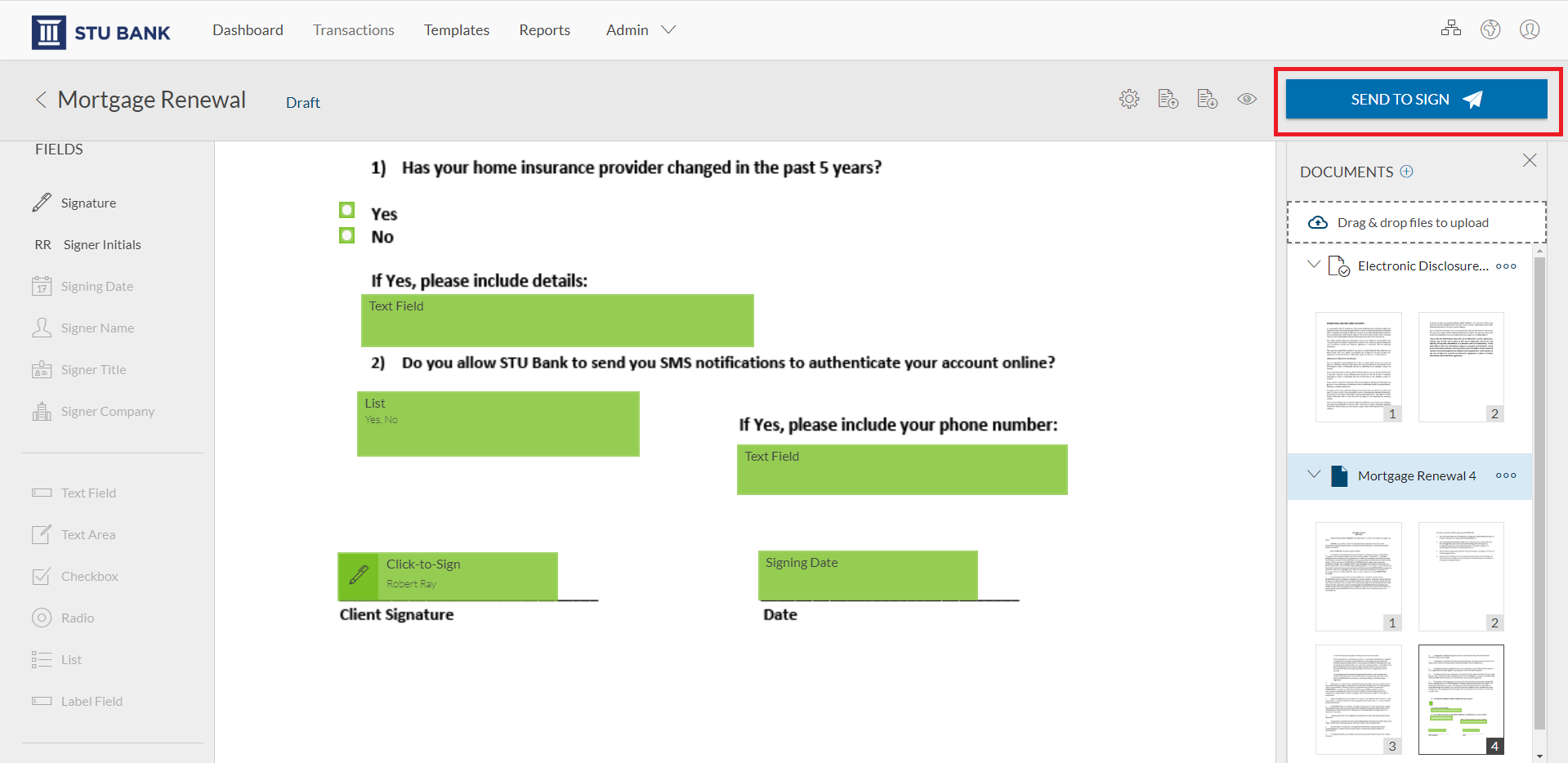Collapse the Electronic Disclosure document
Screen dimensions: 1568x763
(1314, 265)
